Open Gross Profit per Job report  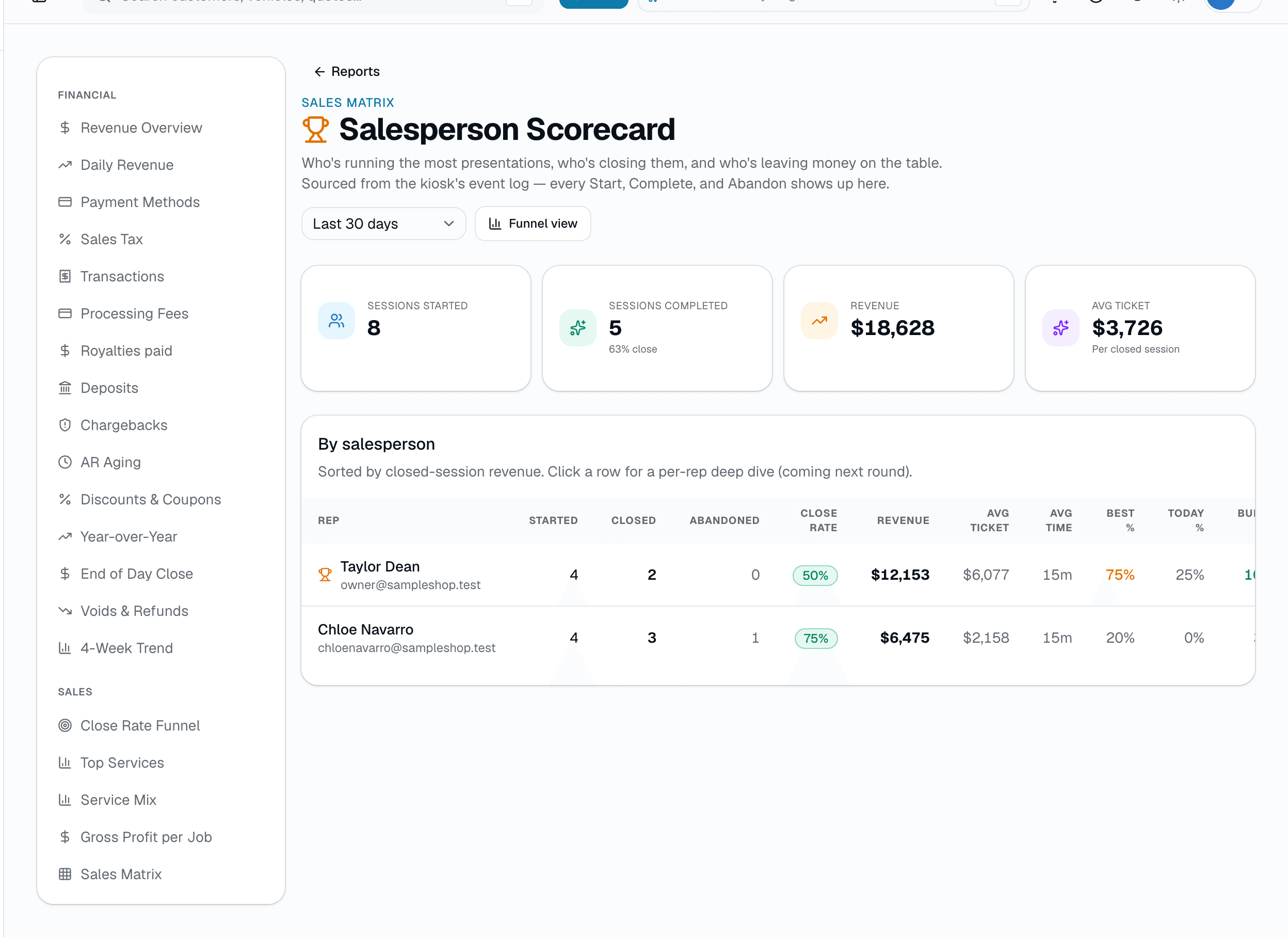click(x=146, y=837)
